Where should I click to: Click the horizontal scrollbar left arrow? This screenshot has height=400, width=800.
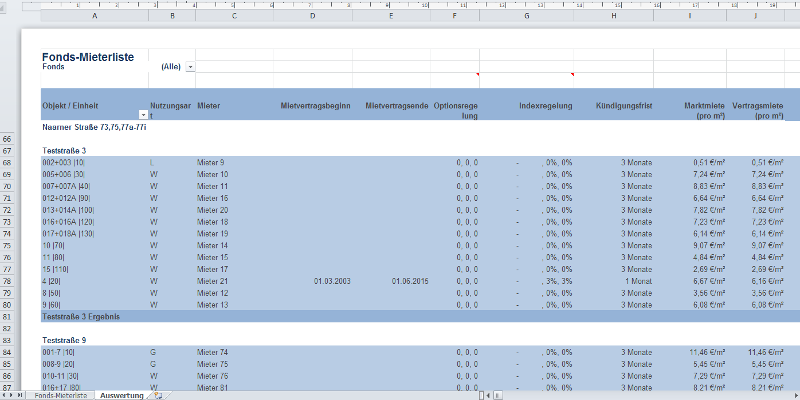pos(488,395)
